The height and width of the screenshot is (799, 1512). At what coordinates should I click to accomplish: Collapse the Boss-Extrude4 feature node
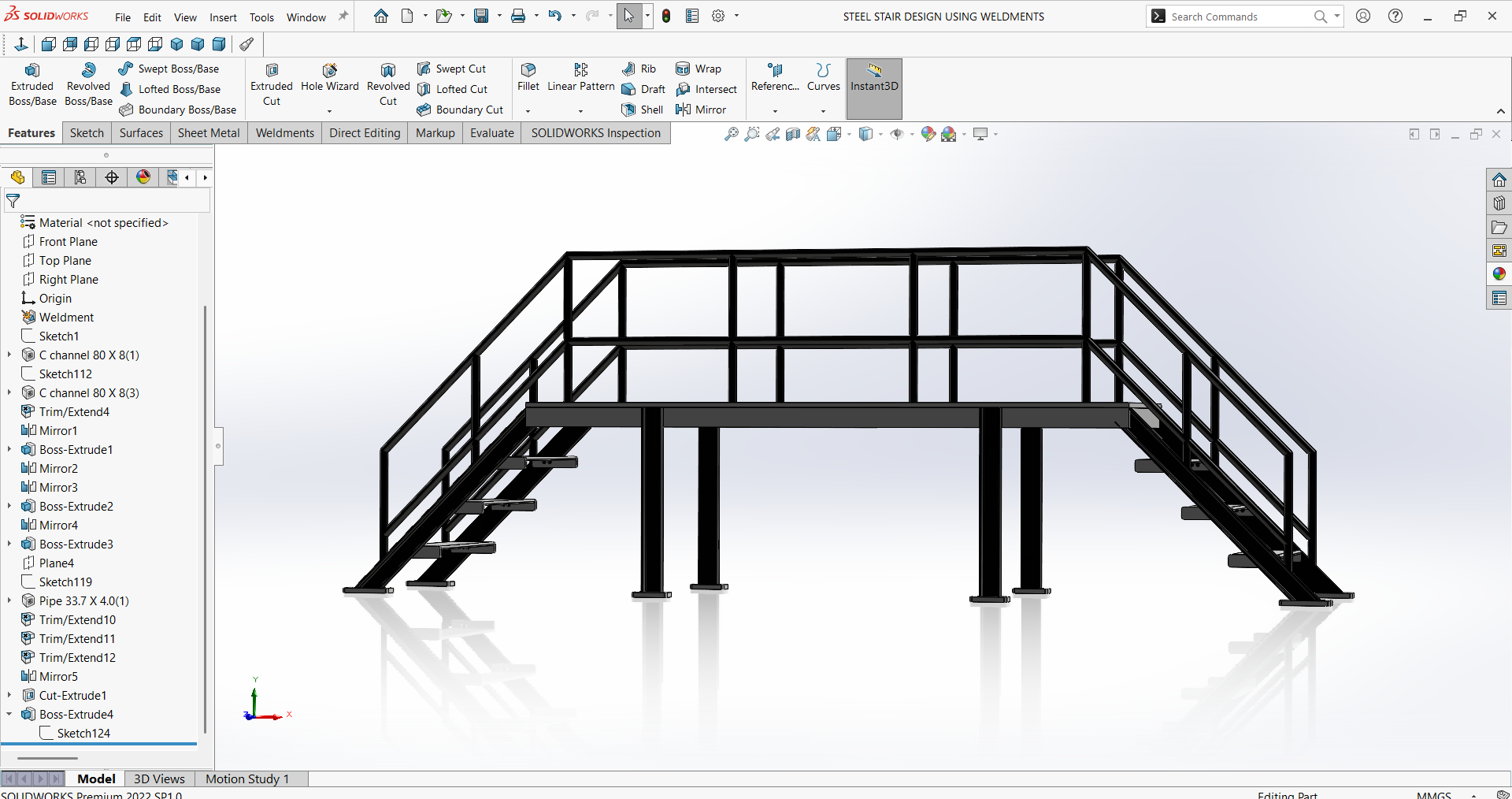[x=9, y=714]
